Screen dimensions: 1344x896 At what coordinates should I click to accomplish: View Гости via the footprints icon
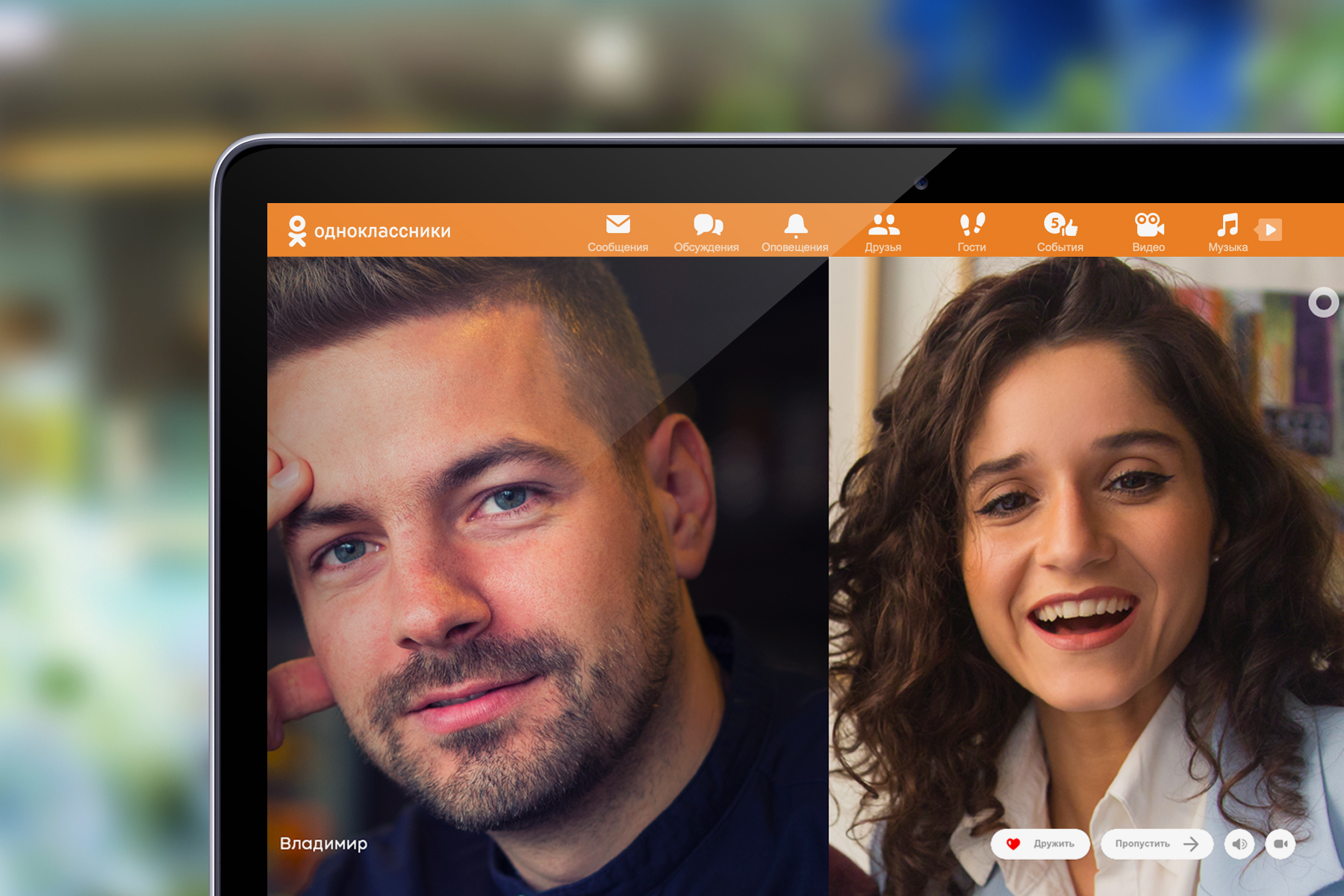pos(971,225)
